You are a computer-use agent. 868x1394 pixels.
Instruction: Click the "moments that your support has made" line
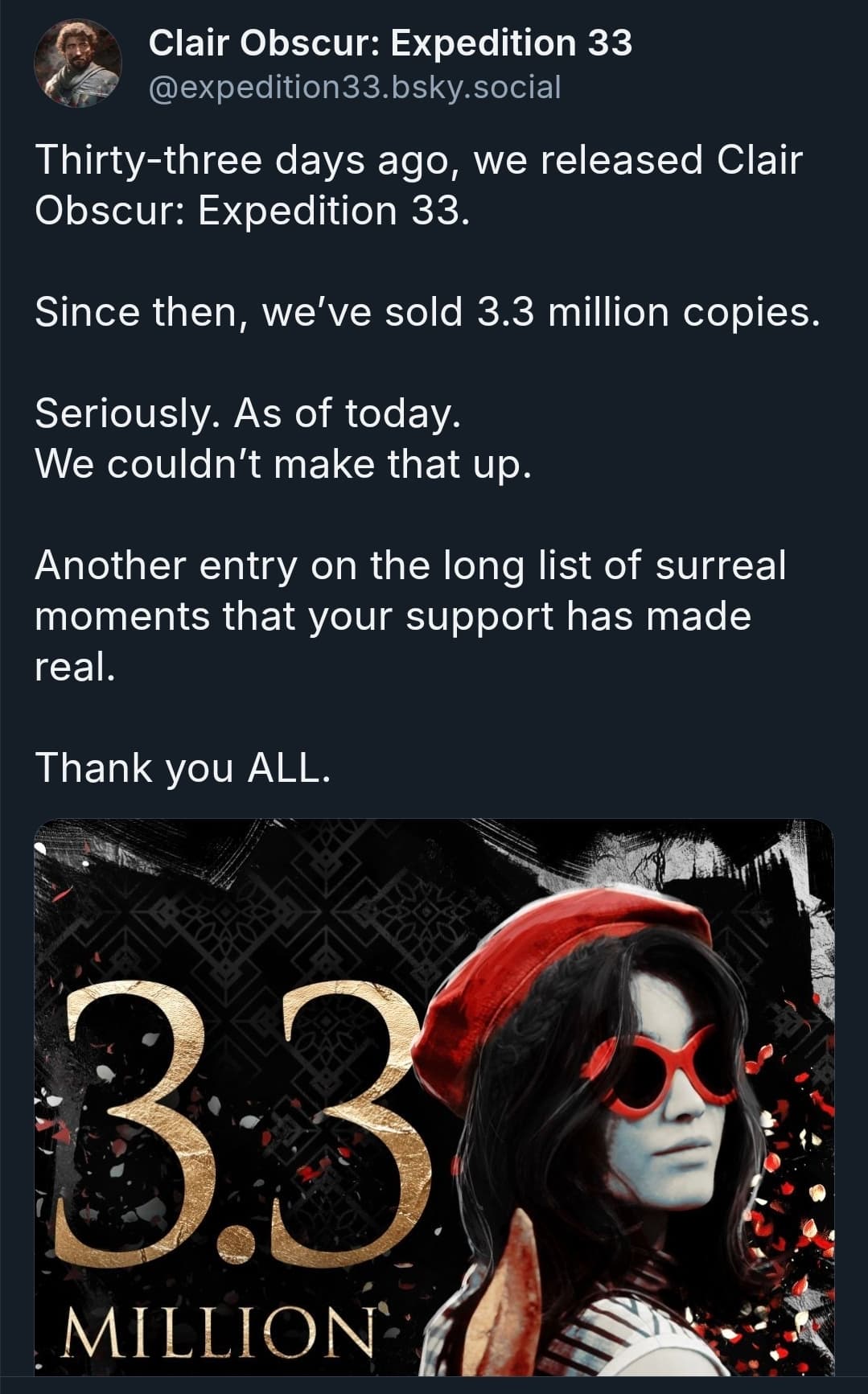(393, 616)
